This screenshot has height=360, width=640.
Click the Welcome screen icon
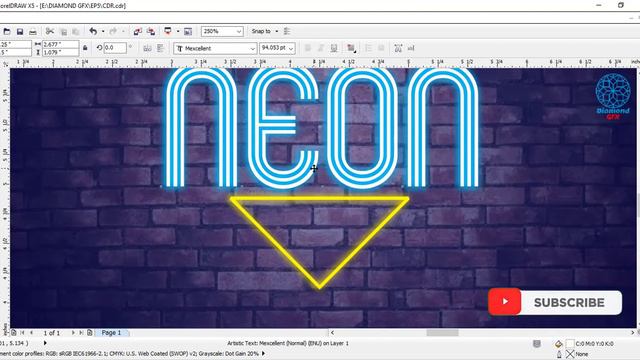[188, 31]
